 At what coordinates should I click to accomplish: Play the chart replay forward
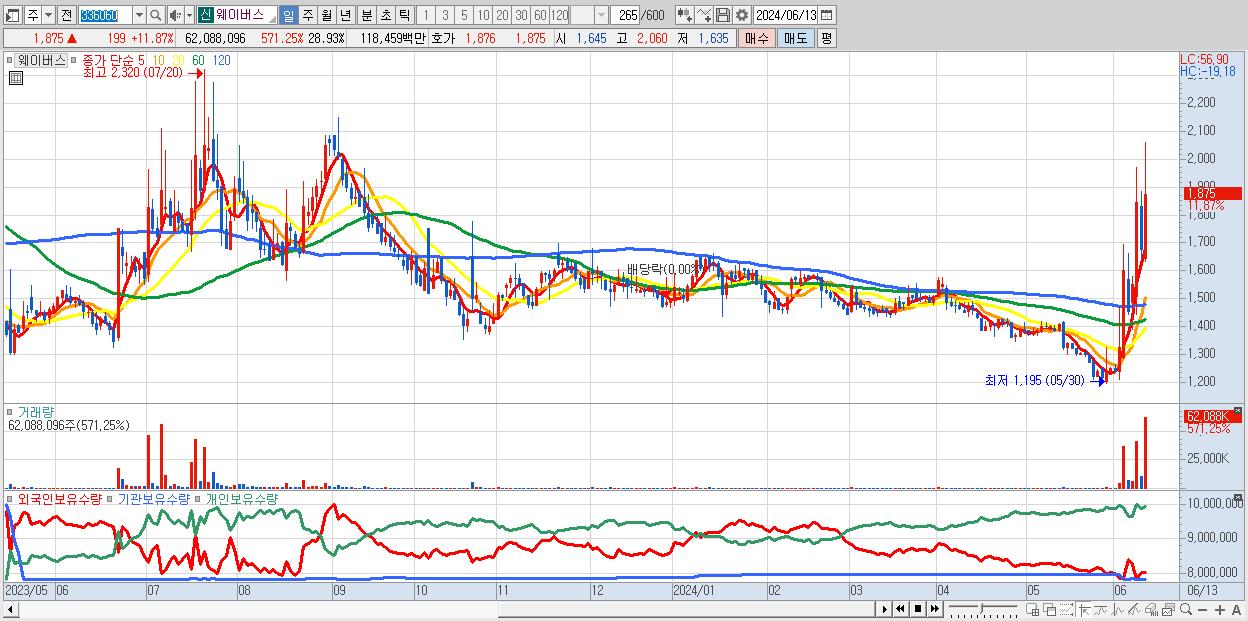[x=884, y=609]
